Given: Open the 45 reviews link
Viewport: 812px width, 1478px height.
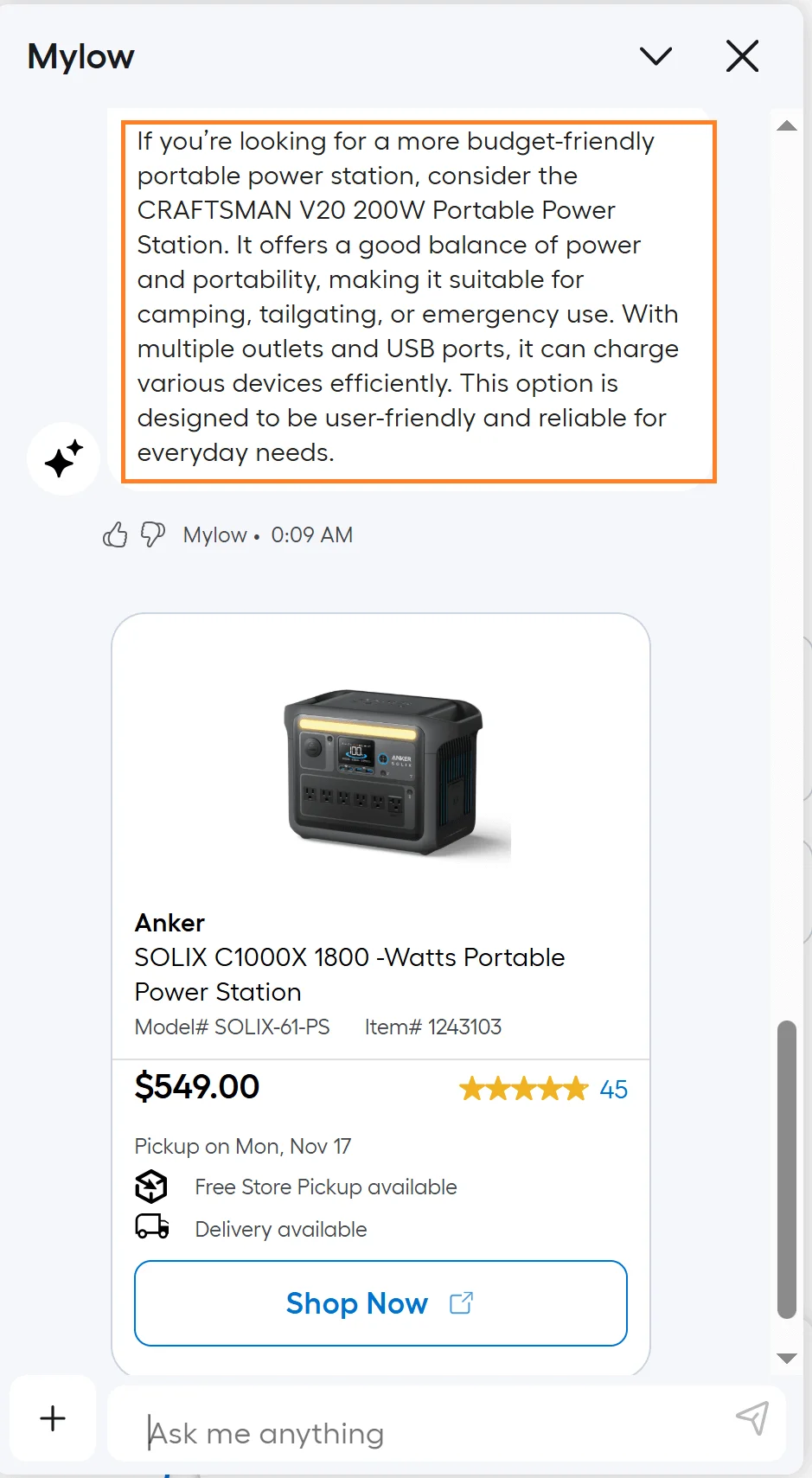Looking at the screenshot, I should (614, 1089).
